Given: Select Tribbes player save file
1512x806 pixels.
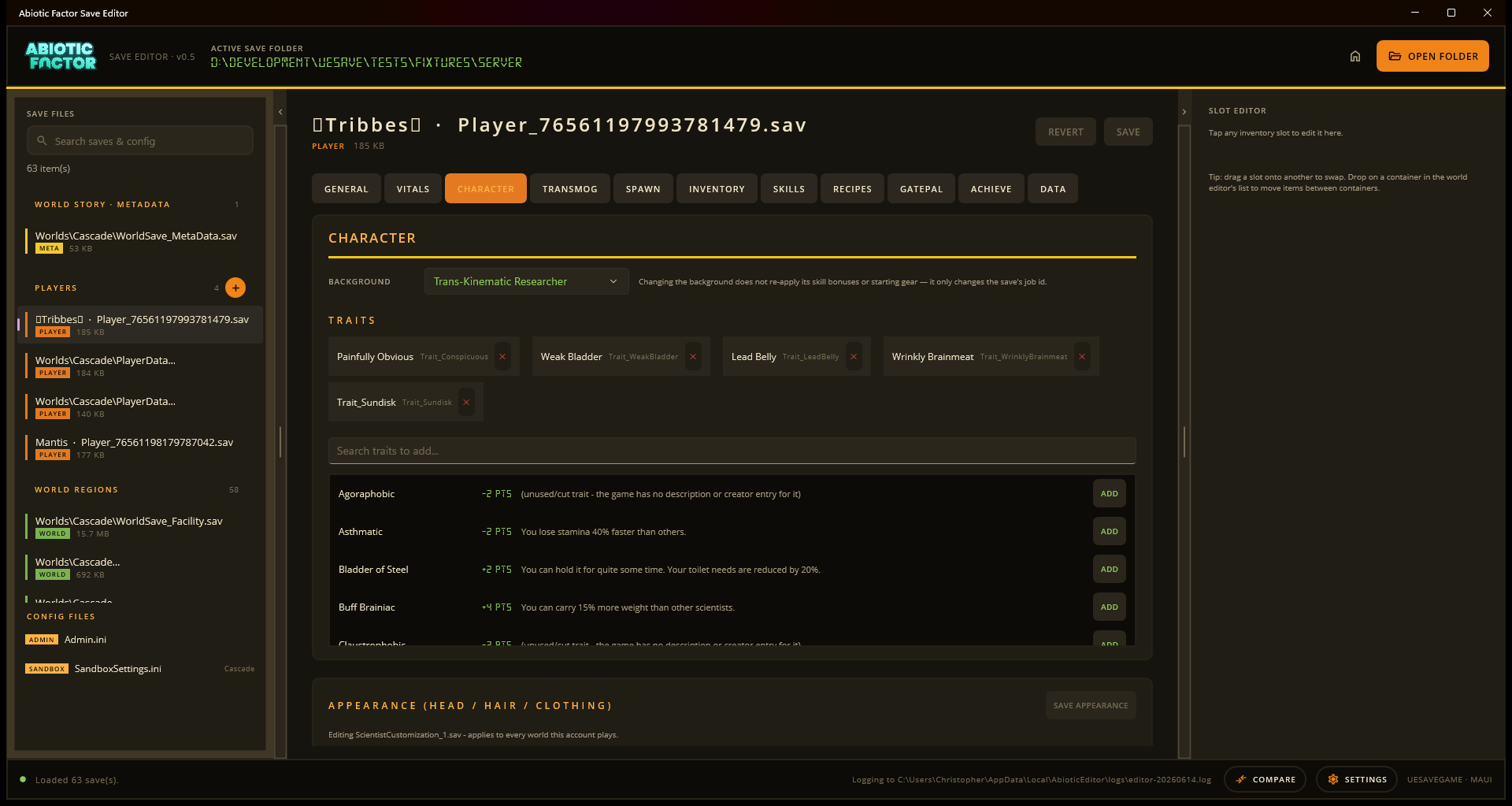Looking at the screenshot, I should click(140, 325).
